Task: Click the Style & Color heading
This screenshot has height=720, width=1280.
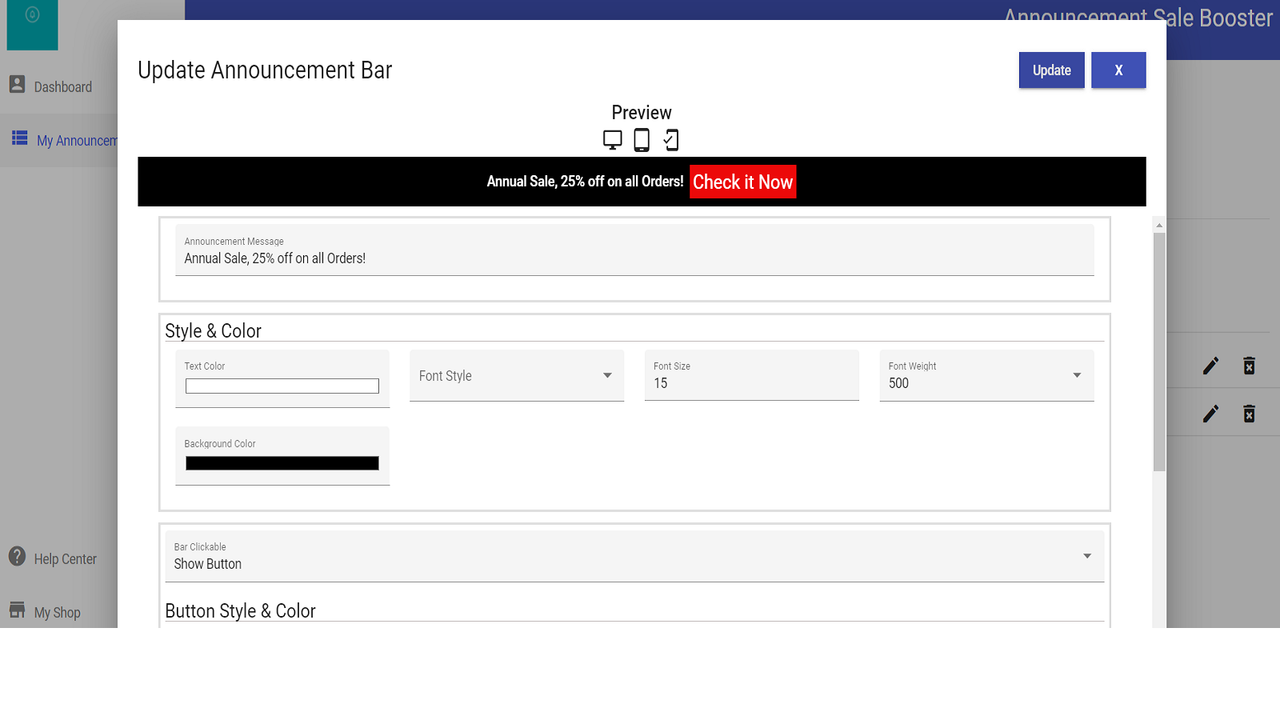Action: [x=213, y=331]
